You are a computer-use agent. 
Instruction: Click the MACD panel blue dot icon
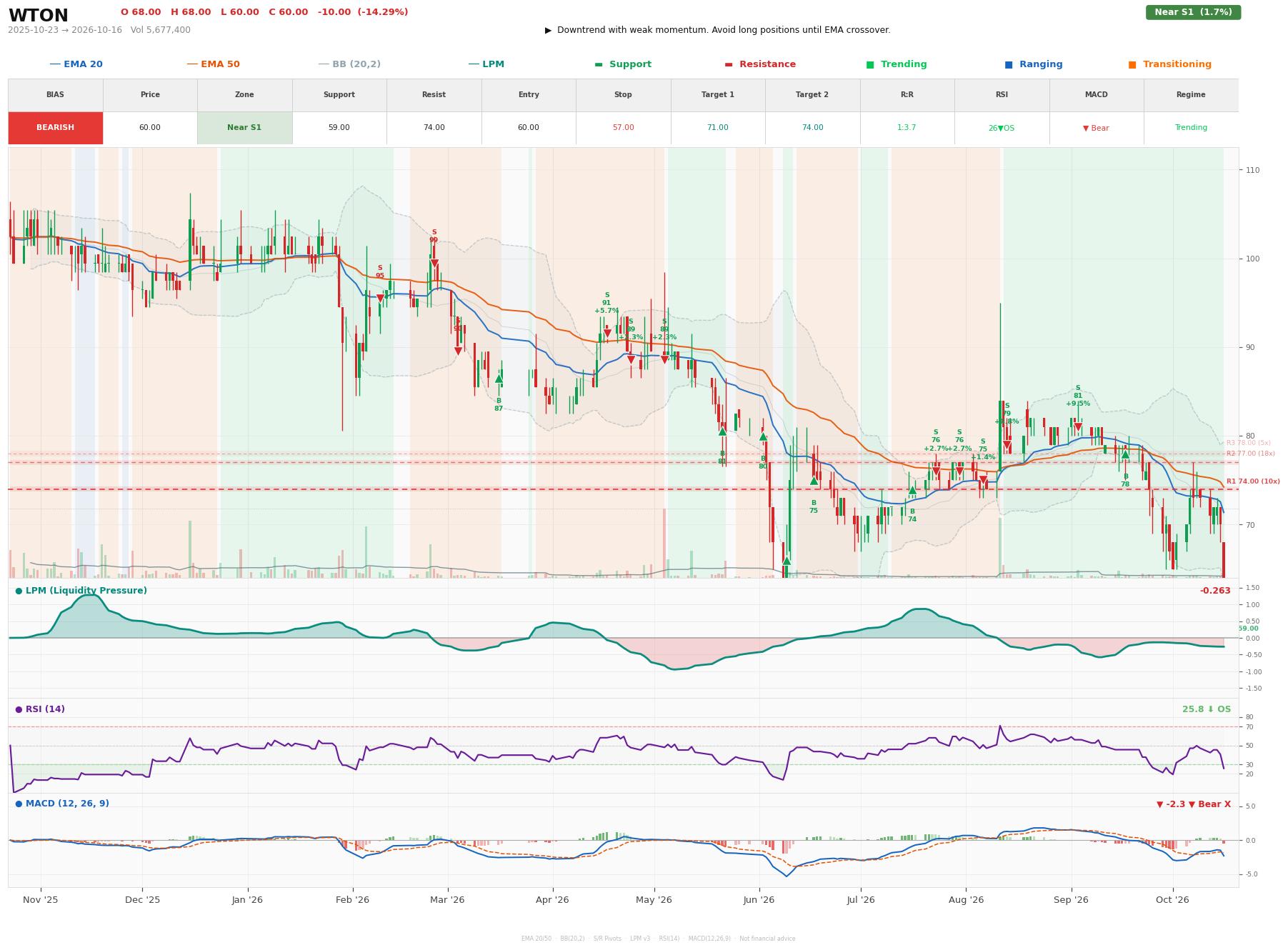[19, 804]
